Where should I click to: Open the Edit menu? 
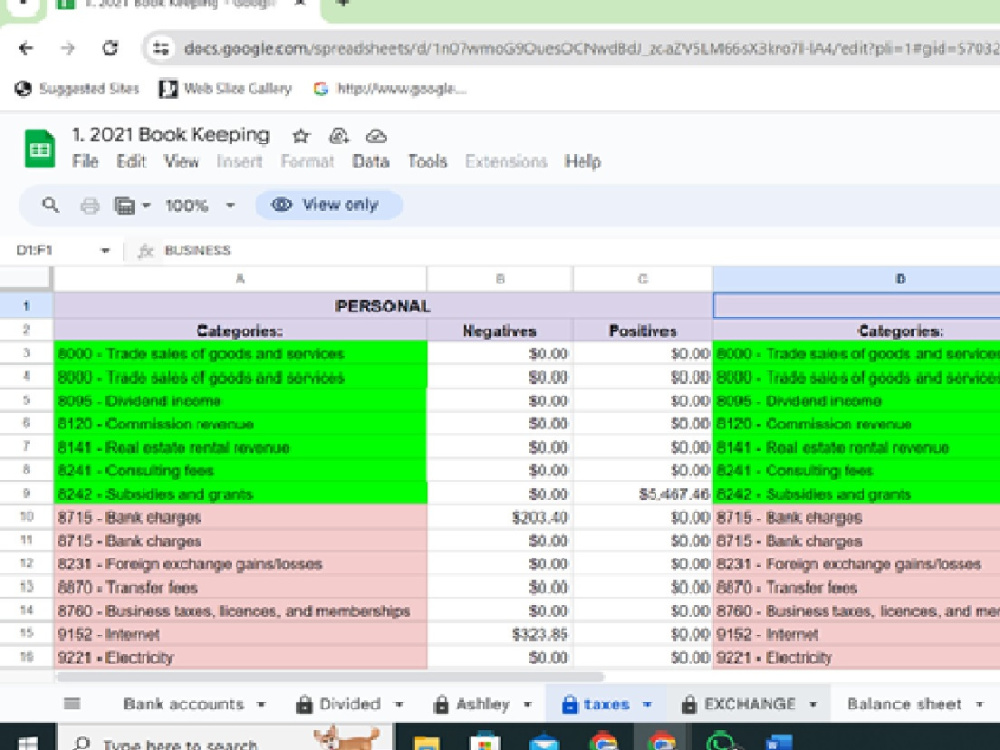click(x=131, y=161)
